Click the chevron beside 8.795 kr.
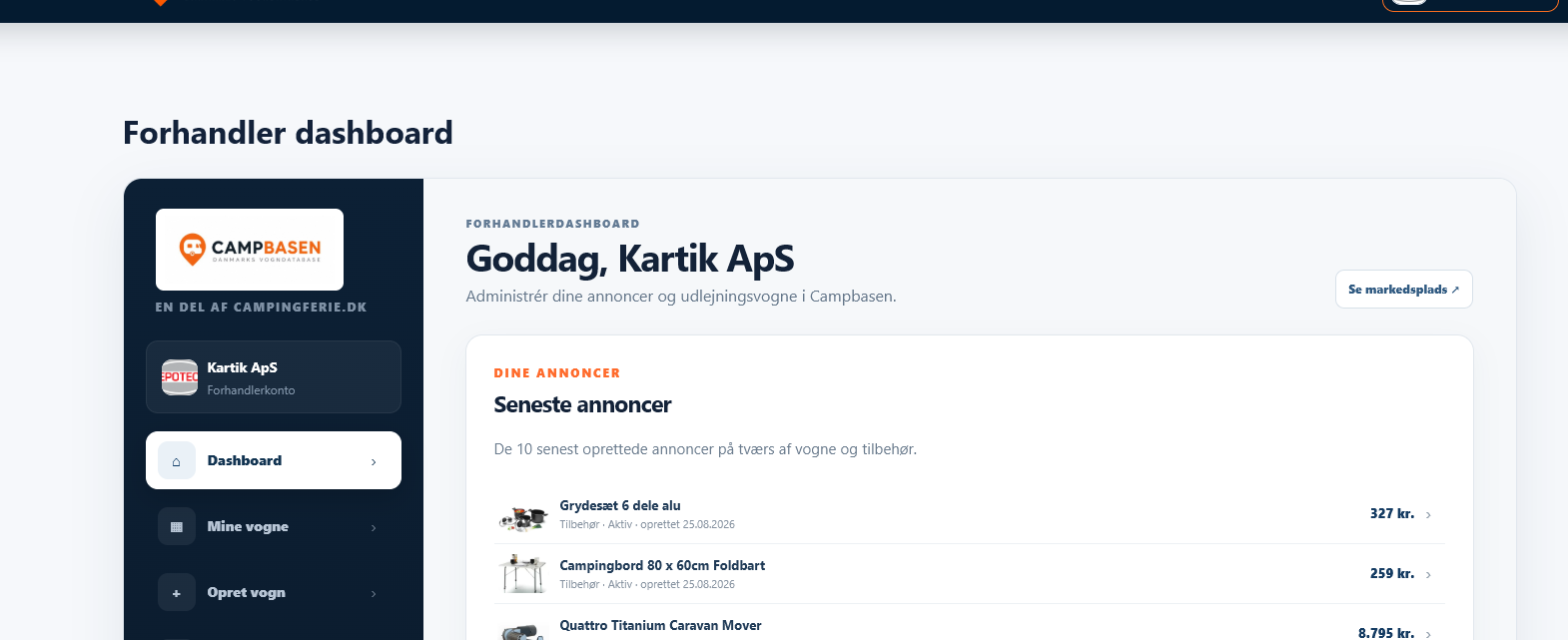 click(1428, 634)
